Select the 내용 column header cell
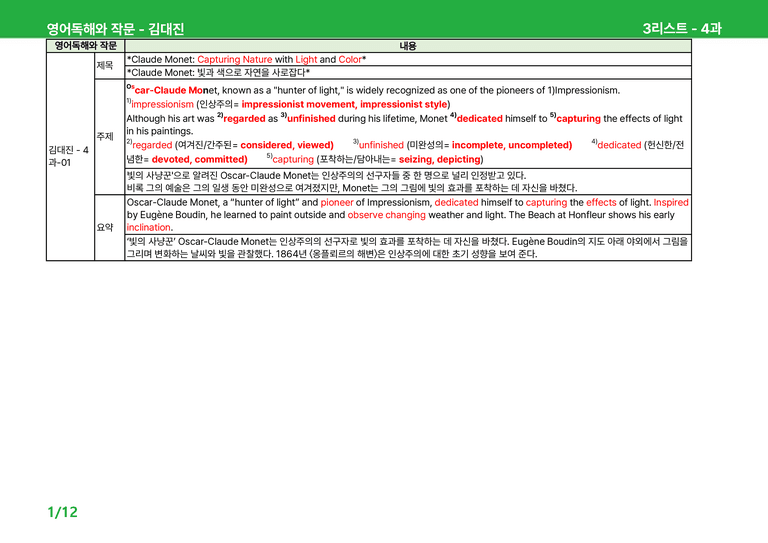This screenshot has width=768, height=543. coord(408,46)
